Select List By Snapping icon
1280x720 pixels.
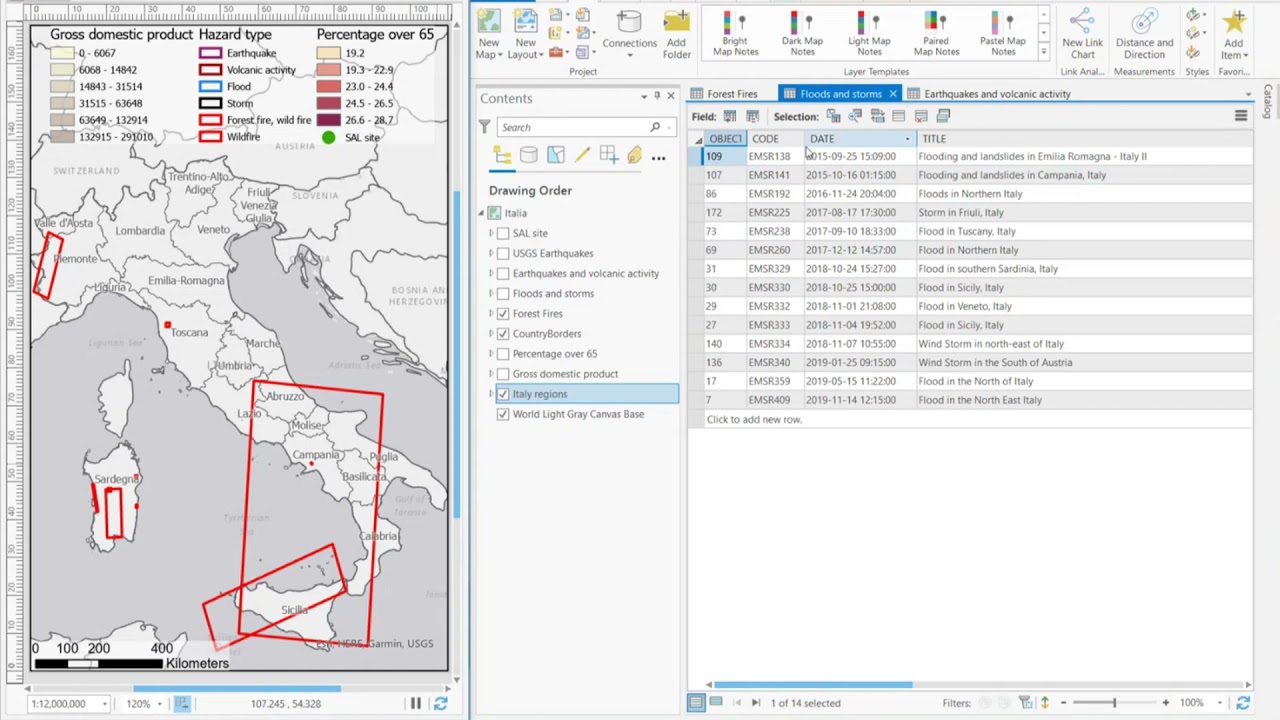(x=608, y=156)
